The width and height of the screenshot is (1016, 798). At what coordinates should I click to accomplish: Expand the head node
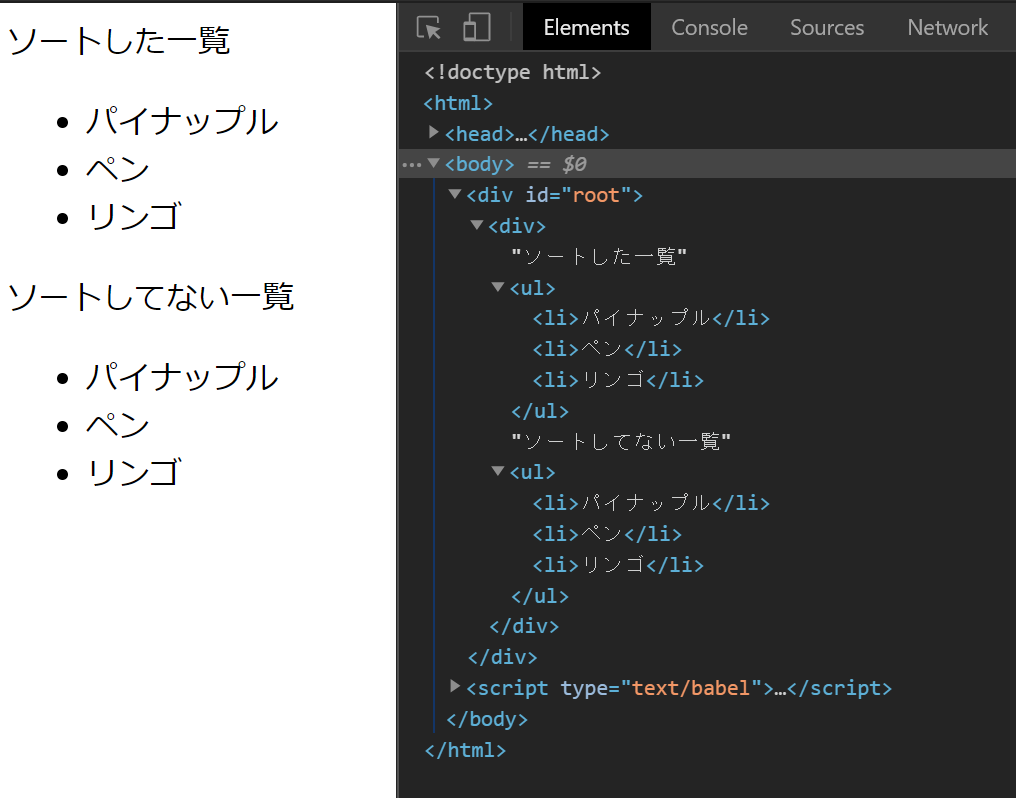tap(433, 133)
